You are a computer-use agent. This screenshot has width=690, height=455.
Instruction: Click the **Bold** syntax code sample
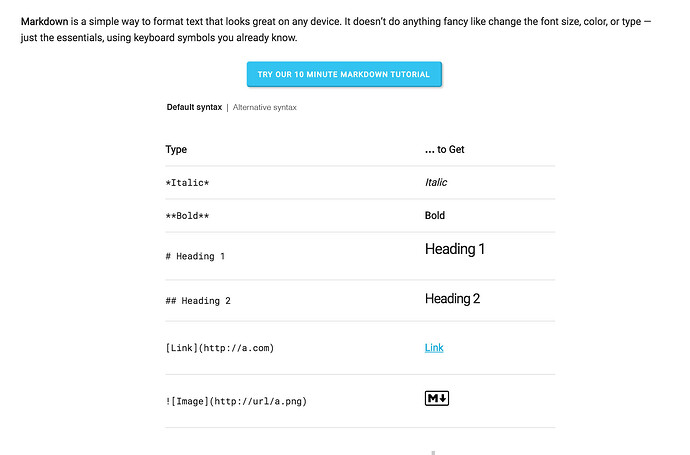click(187, 216)
